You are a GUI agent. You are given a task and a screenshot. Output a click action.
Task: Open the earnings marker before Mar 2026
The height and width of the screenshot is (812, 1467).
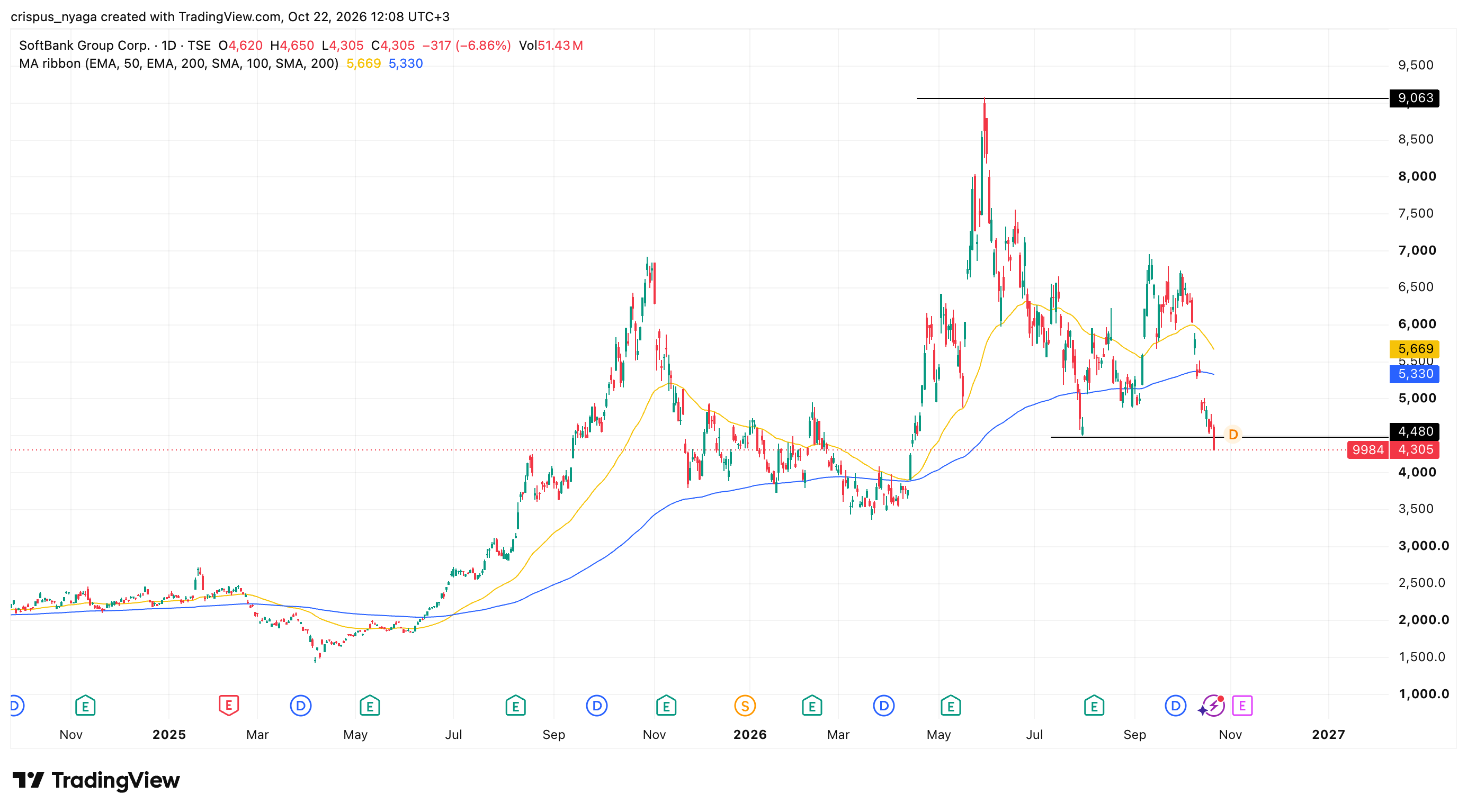(811, 706)
